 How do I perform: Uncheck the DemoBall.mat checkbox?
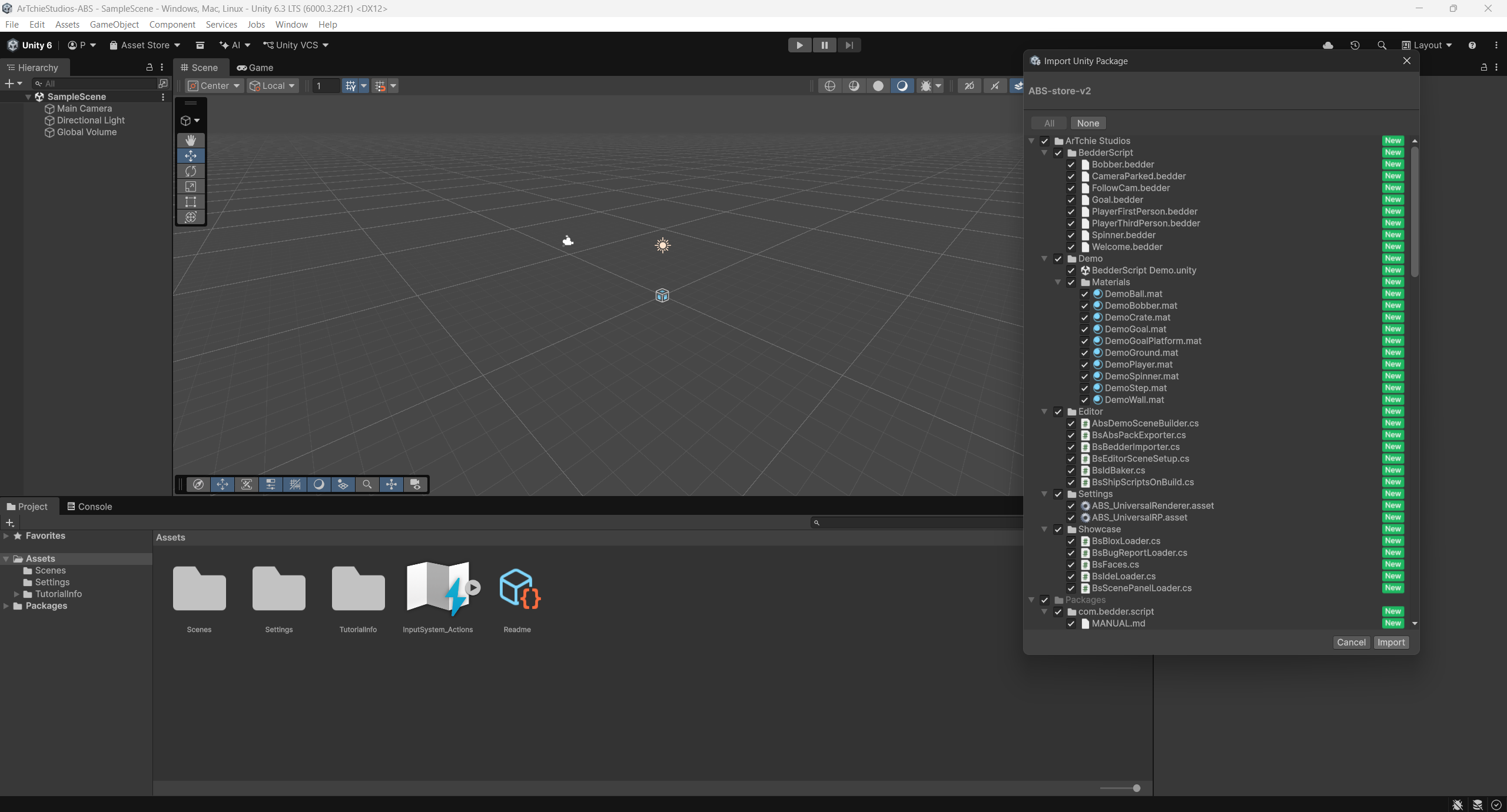click(1084, 294)
